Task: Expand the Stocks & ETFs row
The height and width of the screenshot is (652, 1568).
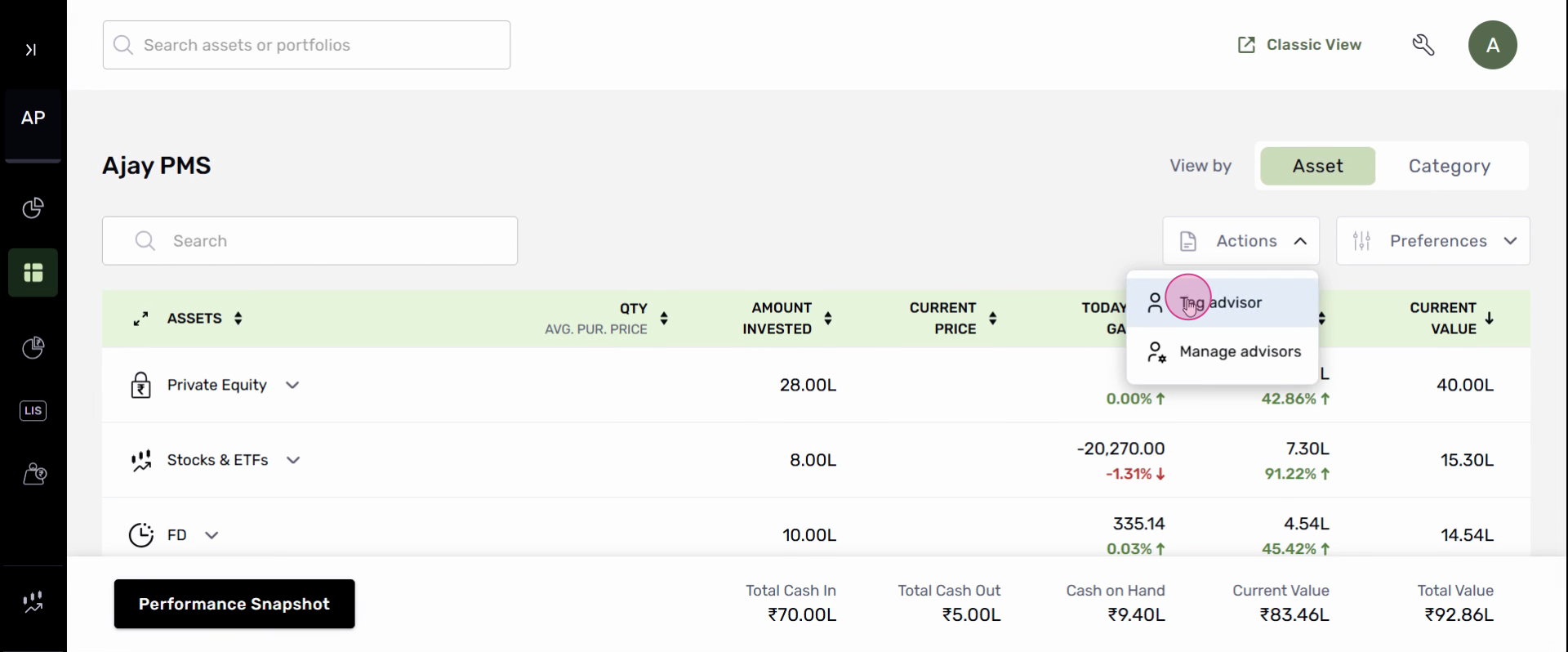Action: click(x=293, y=460)
